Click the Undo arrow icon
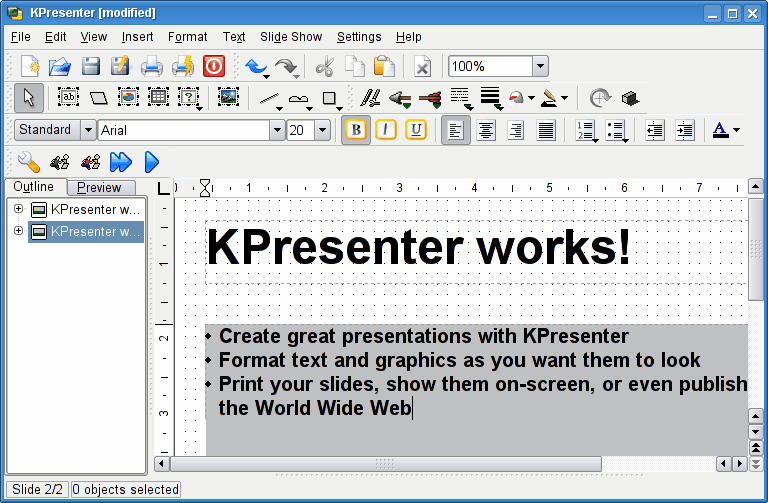768x503 pixels. [255, 67]
